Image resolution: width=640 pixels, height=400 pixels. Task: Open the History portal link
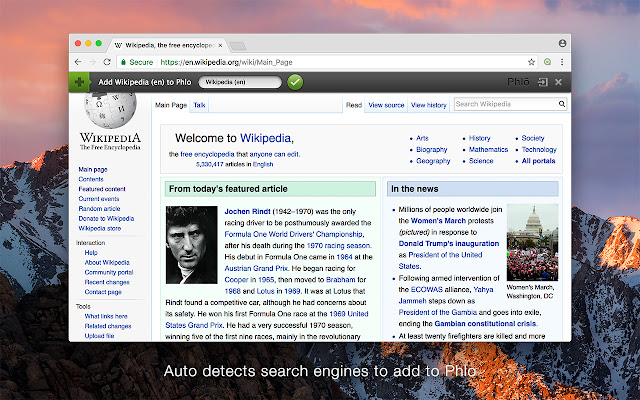point(480,138)
